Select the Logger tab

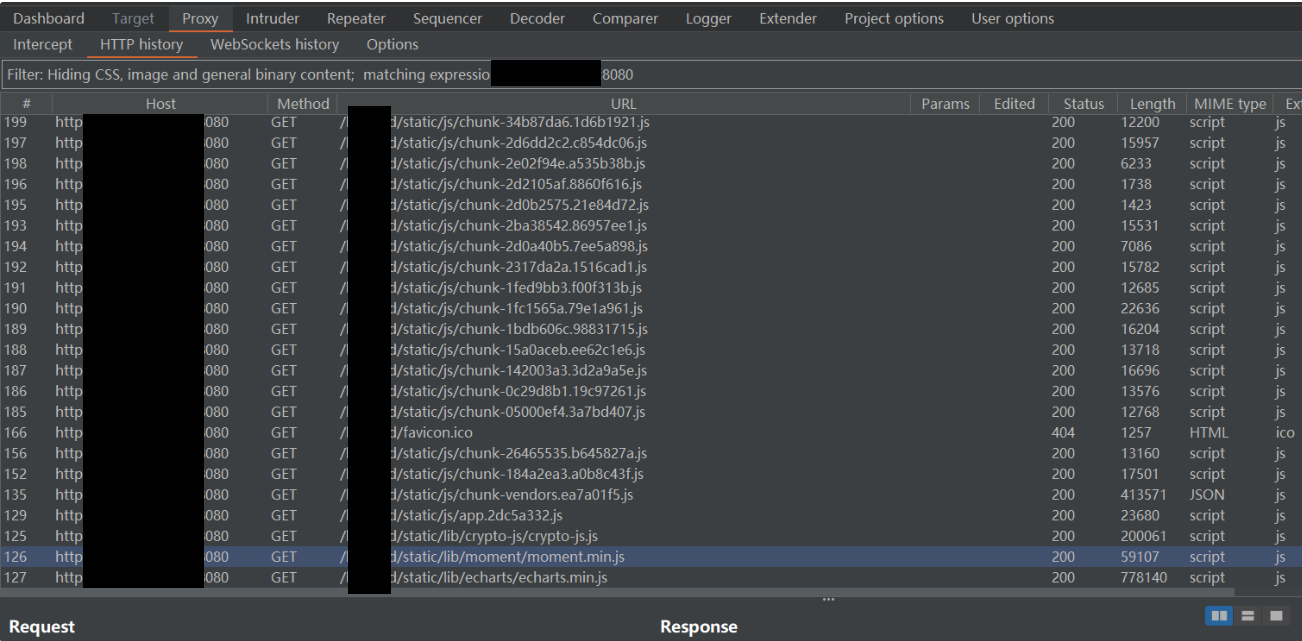tap(709, 18)
